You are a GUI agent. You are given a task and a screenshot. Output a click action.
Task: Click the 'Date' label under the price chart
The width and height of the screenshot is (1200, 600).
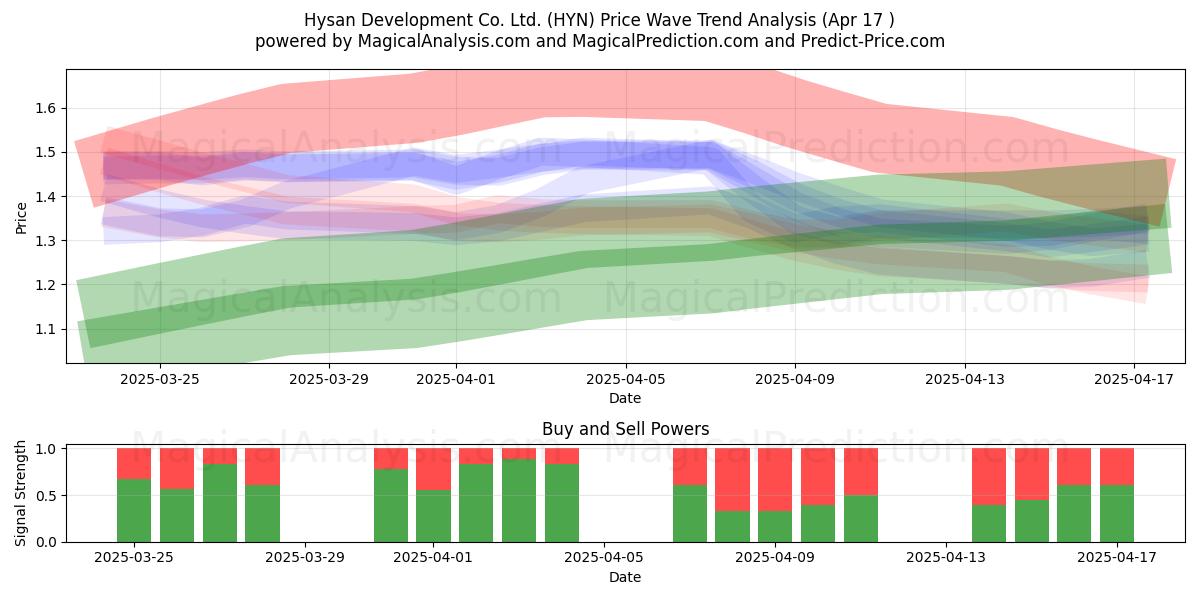625,398
